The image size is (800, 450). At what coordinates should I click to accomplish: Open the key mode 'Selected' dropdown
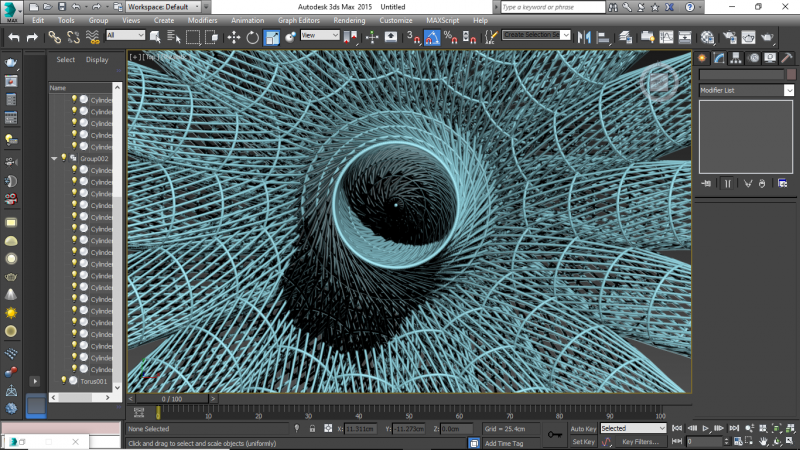[x=633, y=429]
